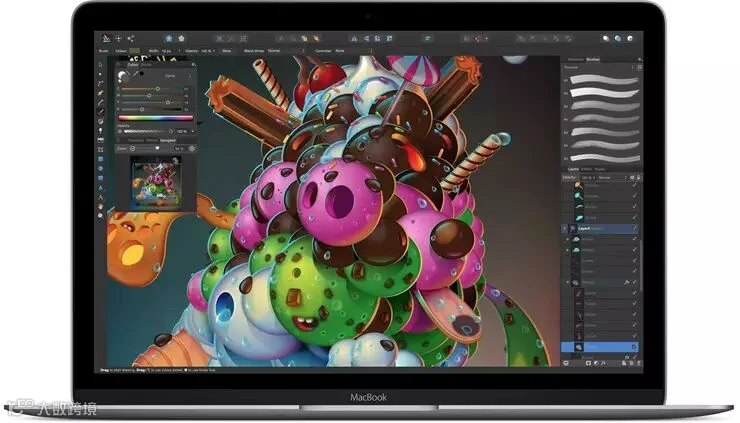Expand the layer group with the fx icon
740x423 pixels.
point(567,282)
